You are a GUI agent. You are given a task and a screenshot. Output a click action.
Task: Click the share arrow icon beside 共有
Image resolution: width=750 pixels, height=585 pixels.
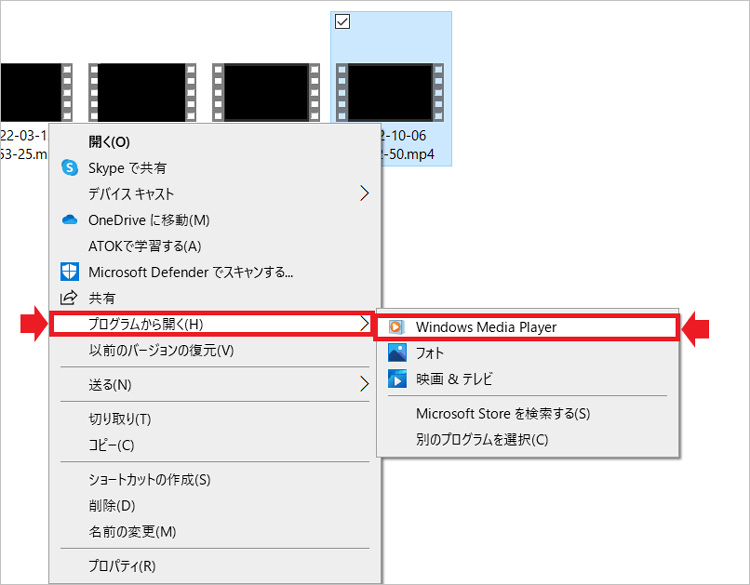point(69,298)
